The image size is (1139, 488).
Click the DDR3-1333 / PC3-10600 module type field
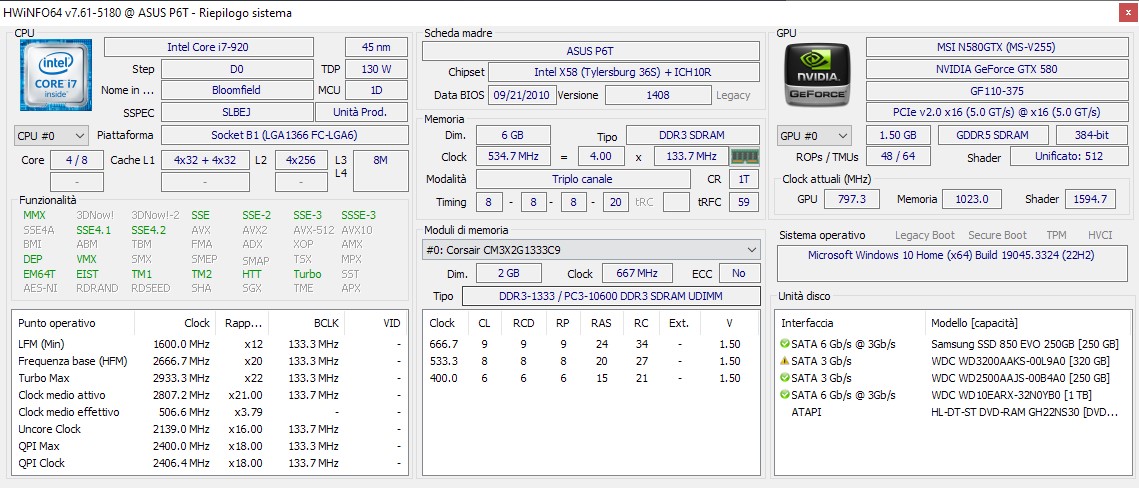[610, 296]
